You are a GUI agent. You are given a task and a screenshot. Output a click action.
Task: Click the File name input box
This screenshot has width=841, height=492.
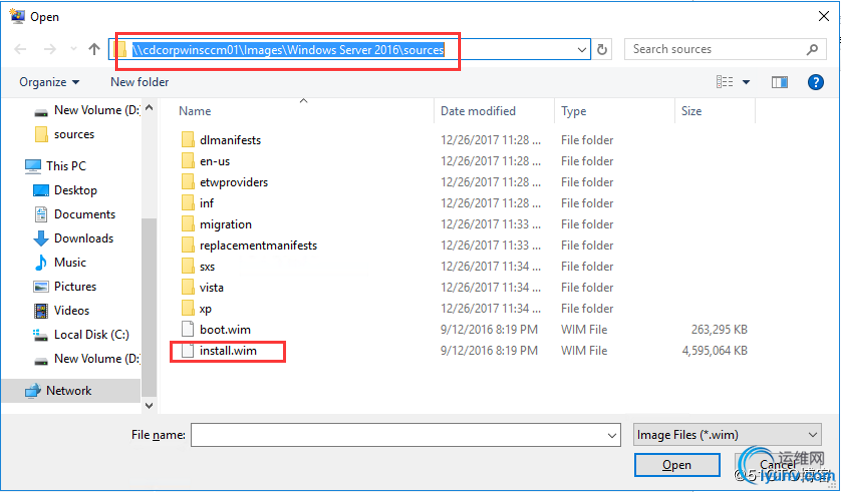tap(398, 435)
